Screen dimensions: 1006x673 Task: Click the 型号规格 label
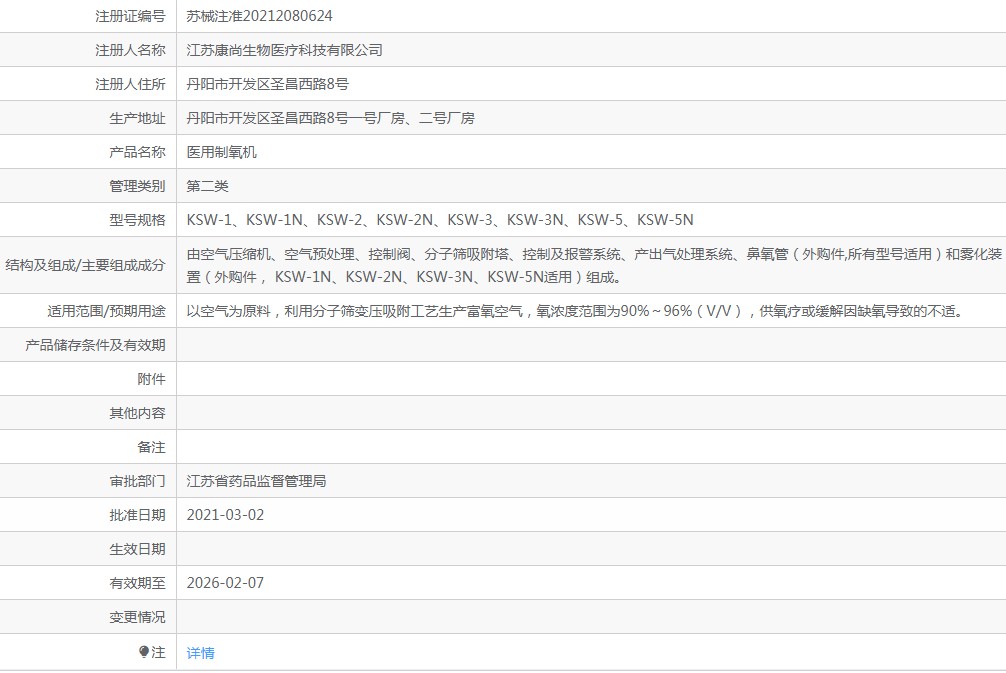(137, 220)
